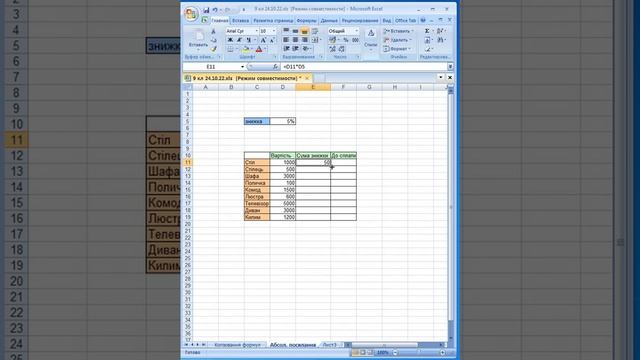Open text orientation options

pyautogui.click(x=306, y=49)
